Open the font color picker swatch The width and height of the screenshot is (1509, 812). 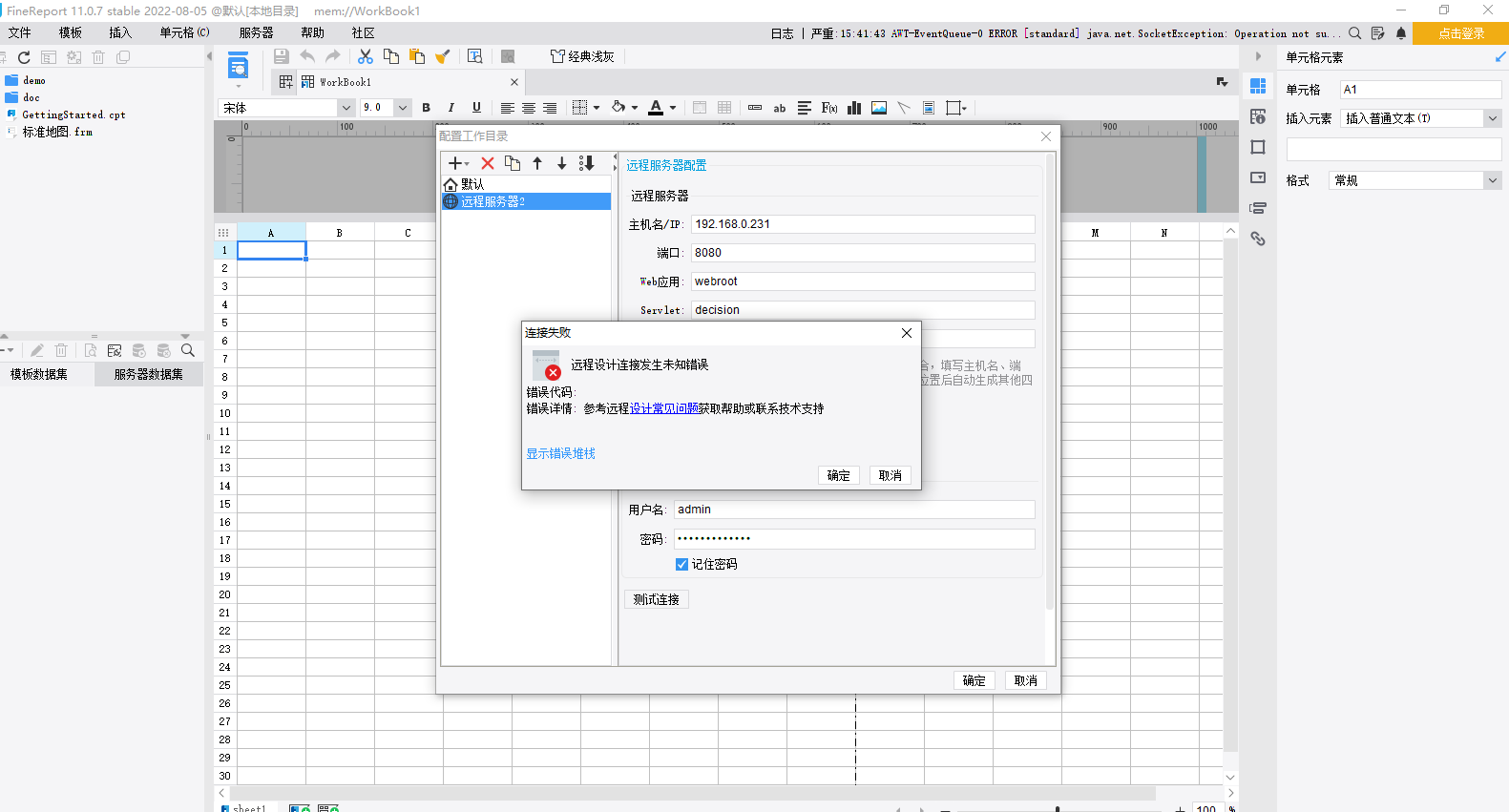(656, 108)
